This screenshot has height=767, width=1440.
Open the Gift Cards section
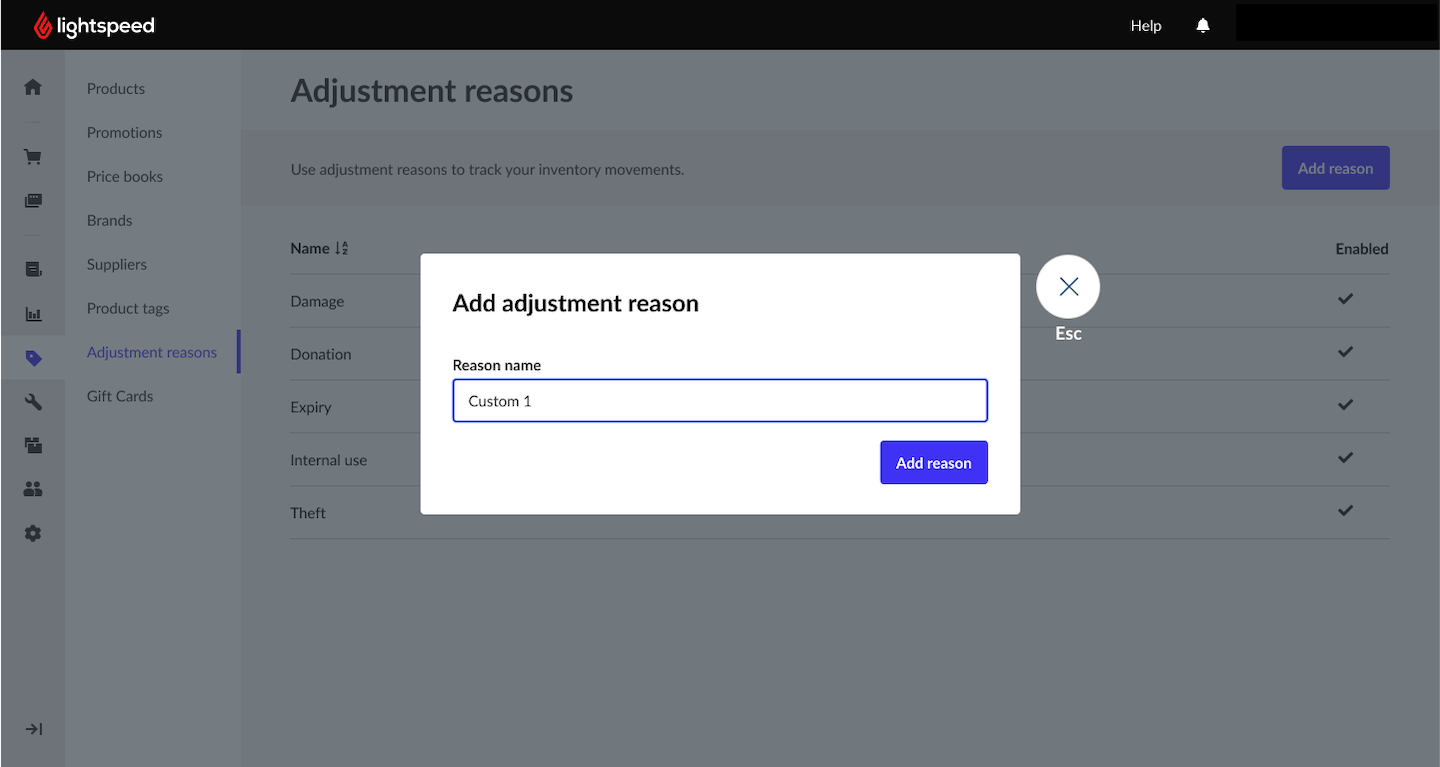[x=119, y=396]
